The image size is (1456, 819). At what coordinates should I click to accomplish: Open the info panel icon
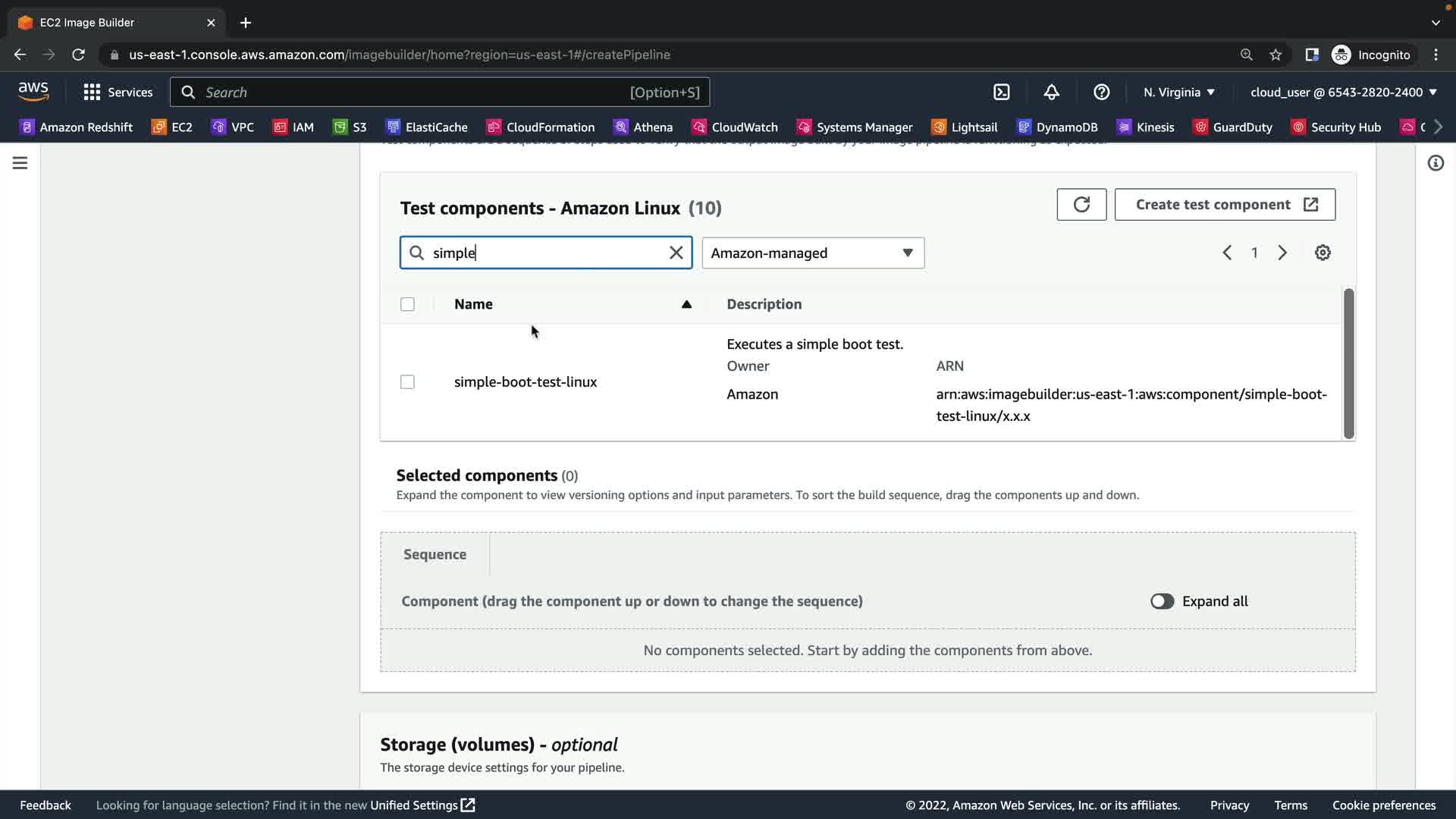(x=1436, y=163)
